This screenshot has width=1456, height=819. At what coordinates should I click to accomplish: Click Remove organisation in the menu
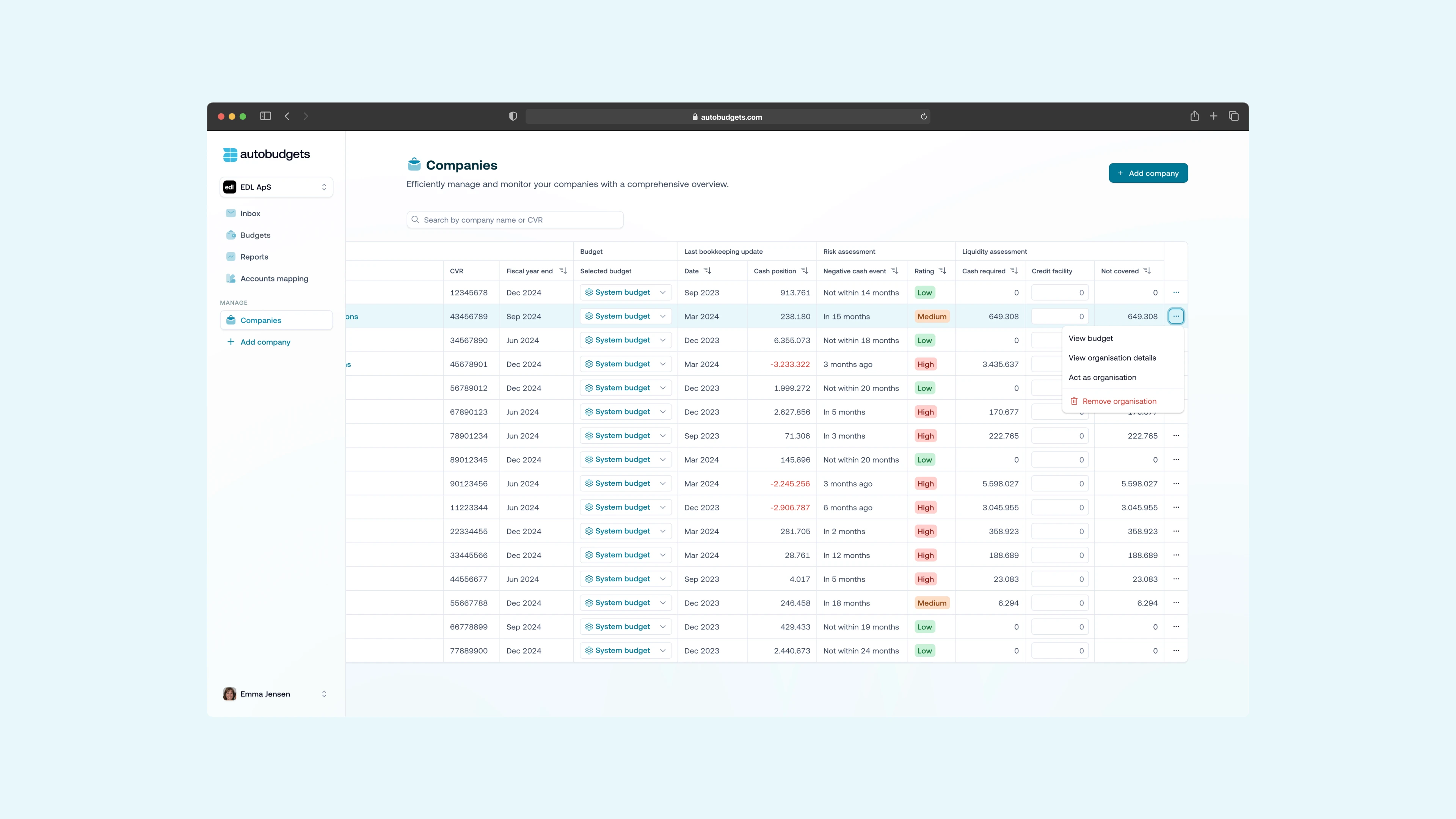tap(1119, 401)
